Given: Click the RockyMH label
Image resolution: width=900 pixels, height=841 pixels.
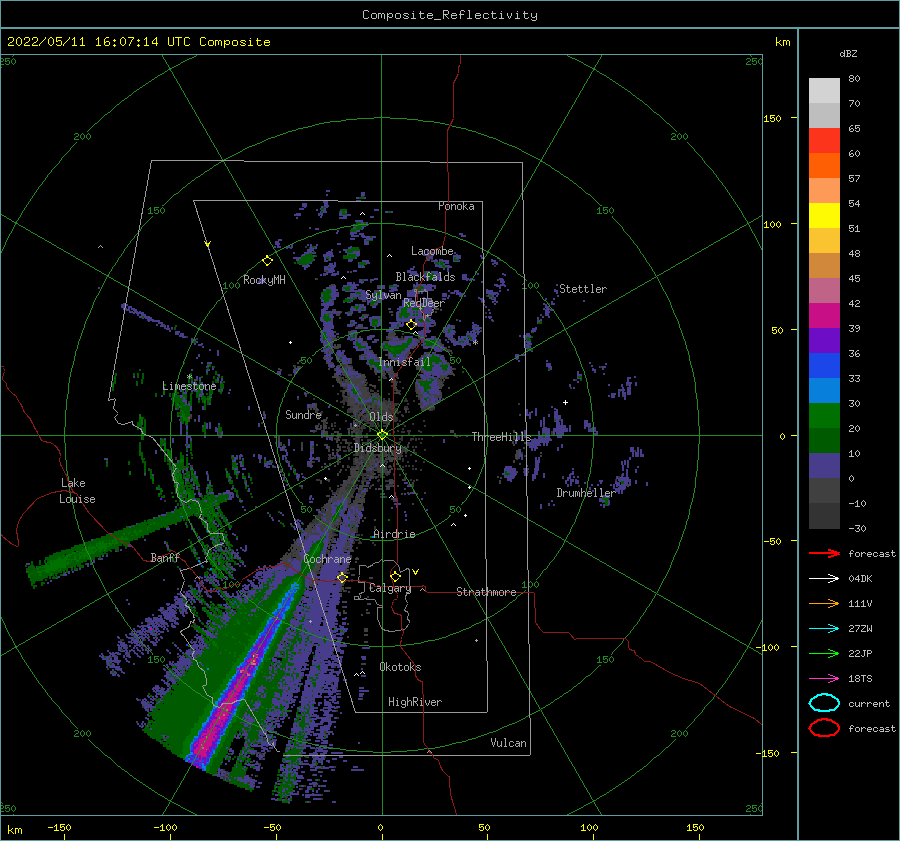Looking at the screenshot, I should tap(264, 280).
